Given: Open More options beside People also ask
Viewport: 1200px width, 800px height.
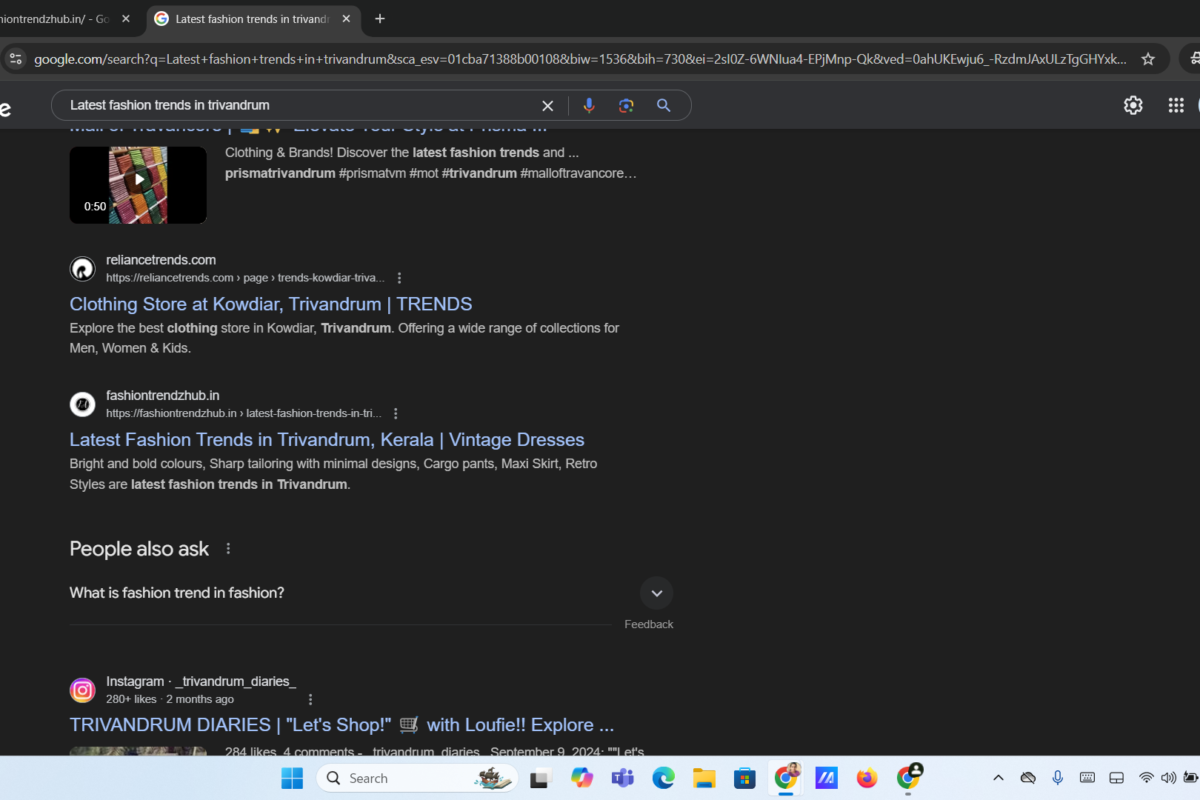Looking at the screenshot, I should (228, 549).
